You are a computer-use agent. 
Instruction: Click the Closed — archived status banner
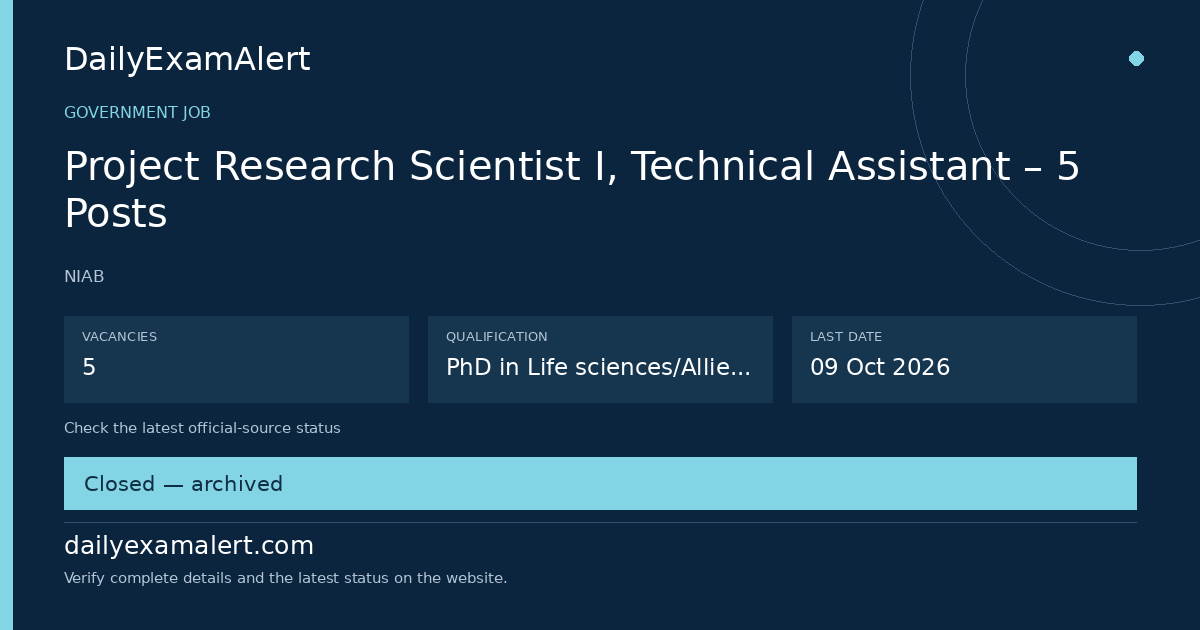tap(600, 484)
